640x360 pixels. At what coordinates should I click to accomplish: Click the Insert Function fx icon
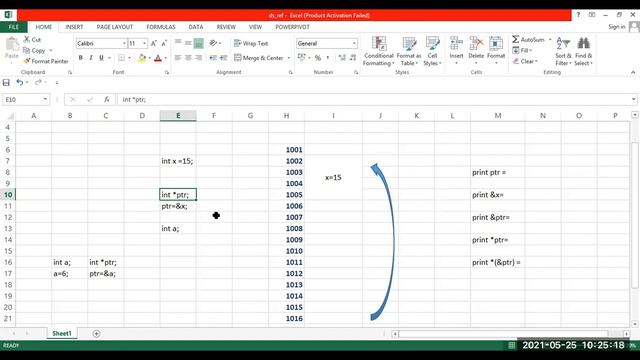[107, 99]
